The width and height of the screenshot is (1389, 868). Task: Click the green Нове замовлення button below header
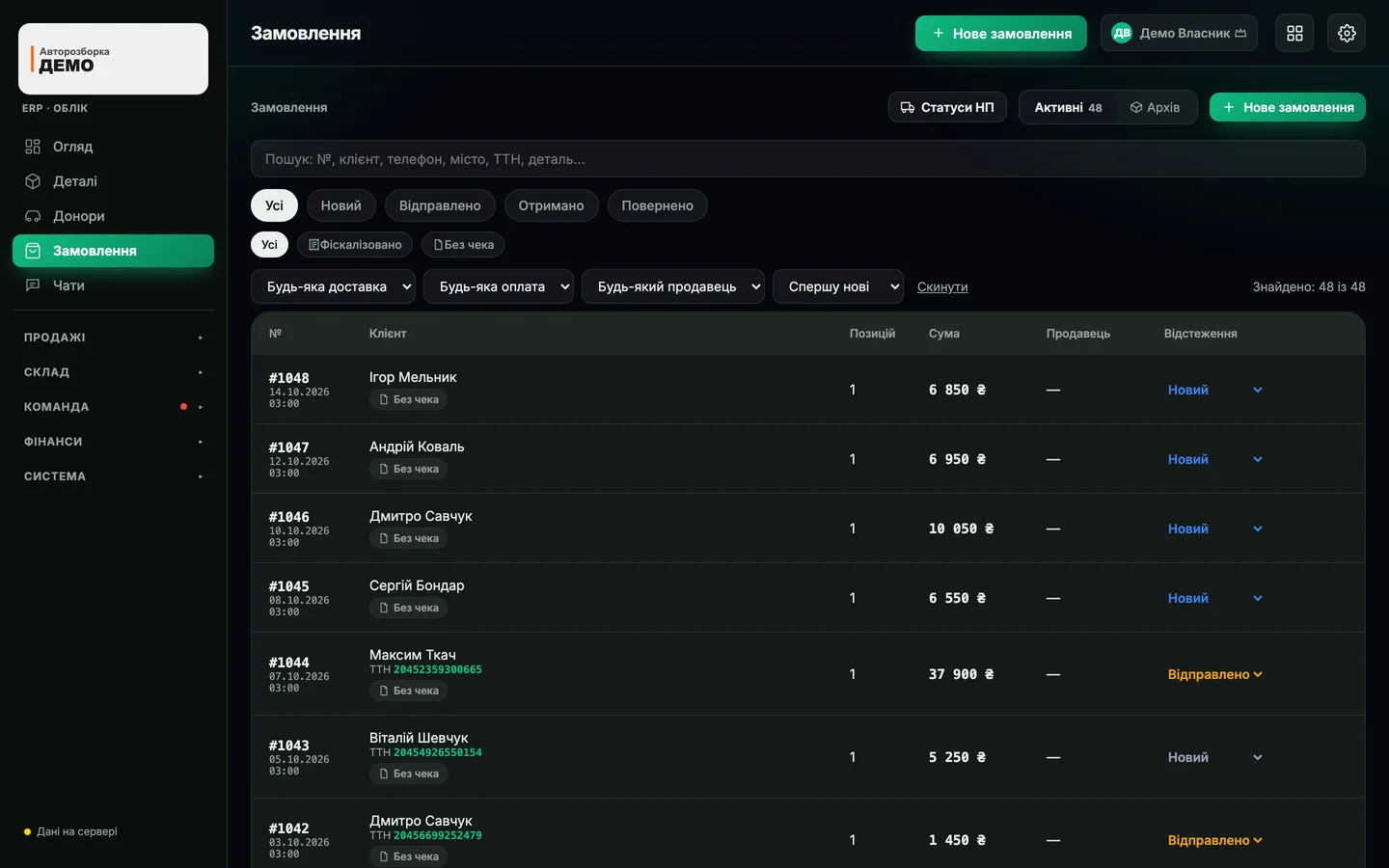[x=1288, y=107]
